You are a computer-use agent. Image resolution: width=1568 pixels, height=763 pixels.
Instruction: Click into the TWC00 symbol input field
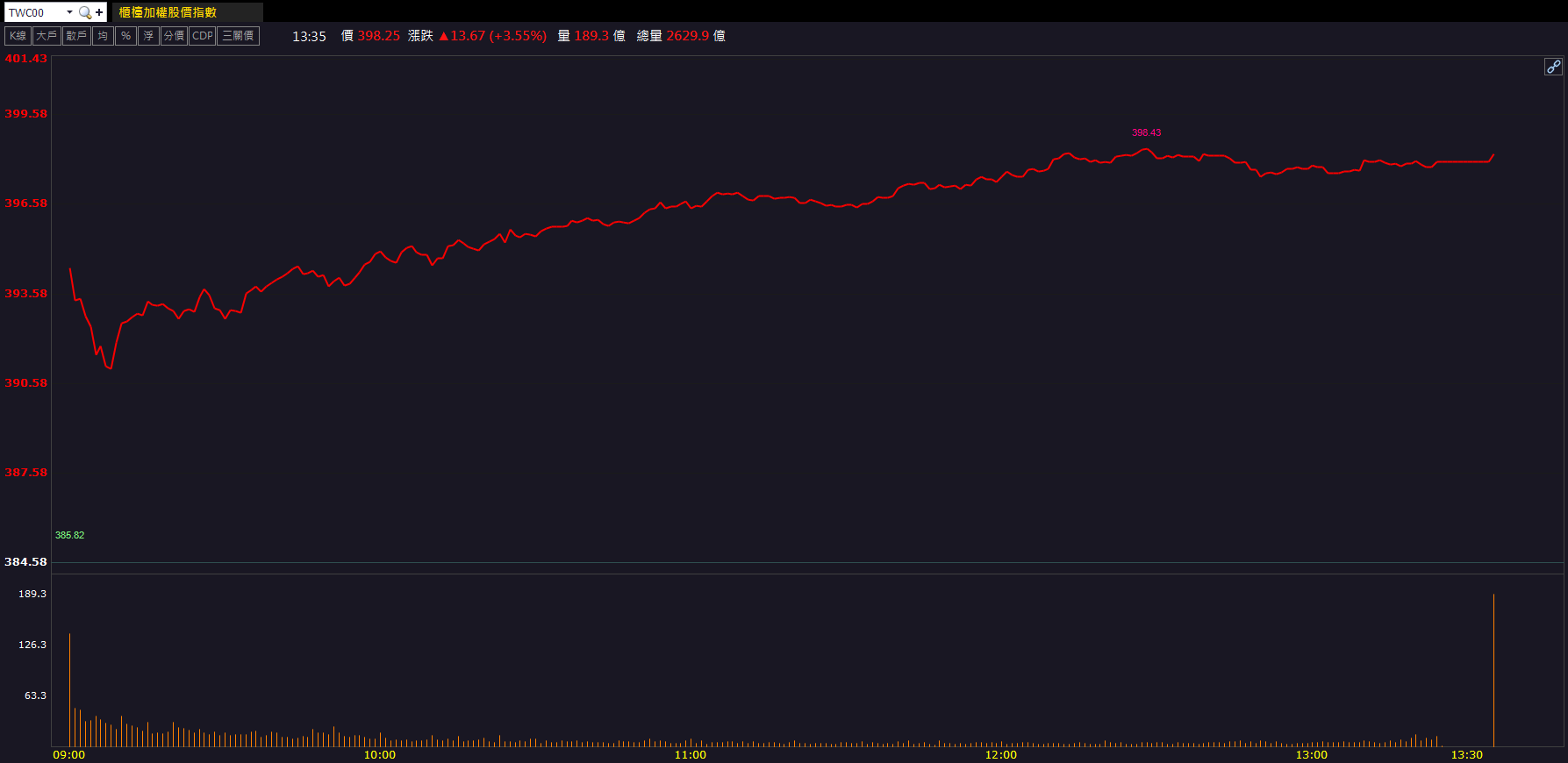pyautogui.click(x=34, y=12)
